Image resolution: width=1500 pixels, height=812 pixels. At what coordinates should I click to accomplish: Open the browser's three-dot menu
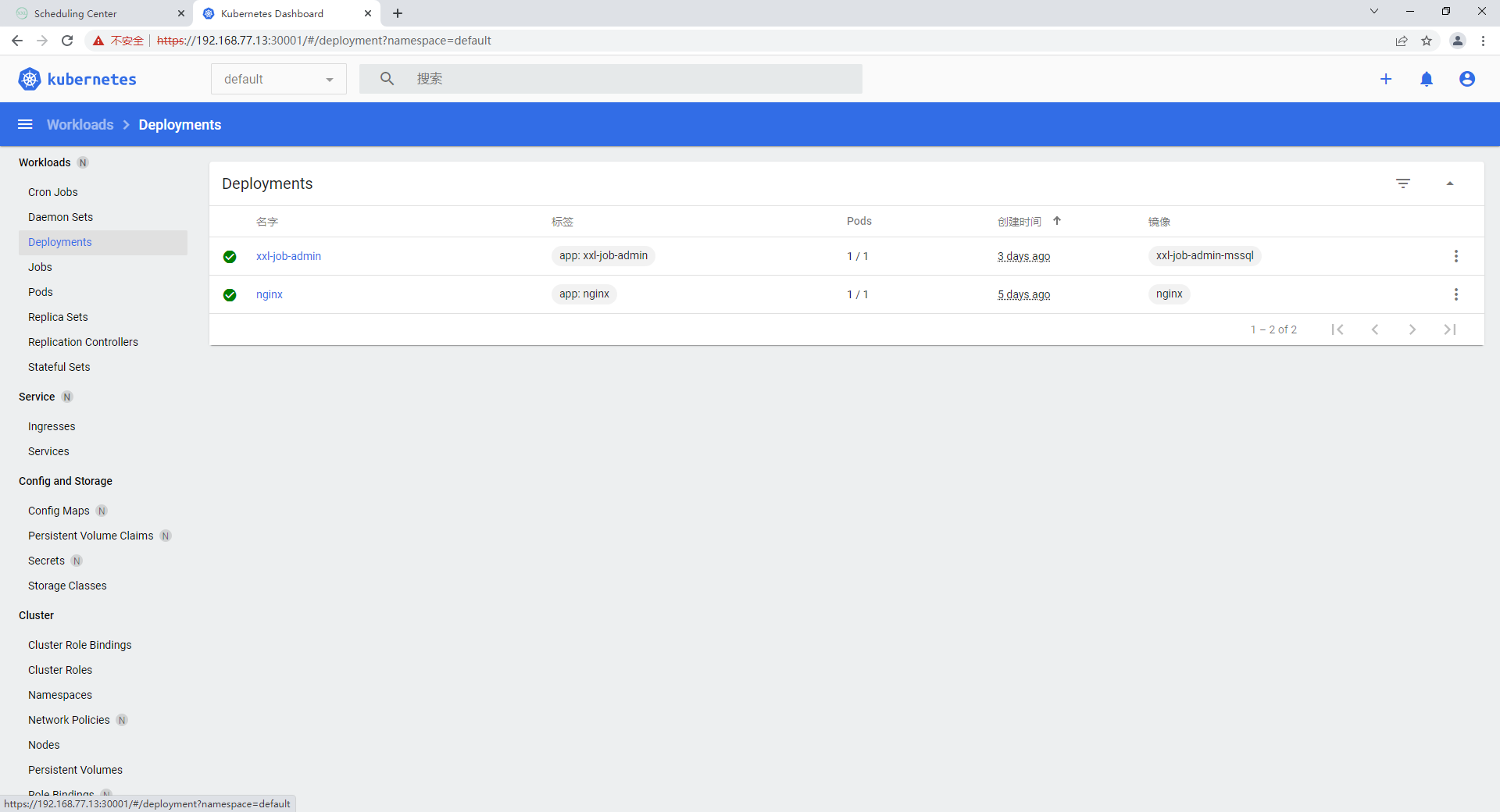(x=1483, y=41)
